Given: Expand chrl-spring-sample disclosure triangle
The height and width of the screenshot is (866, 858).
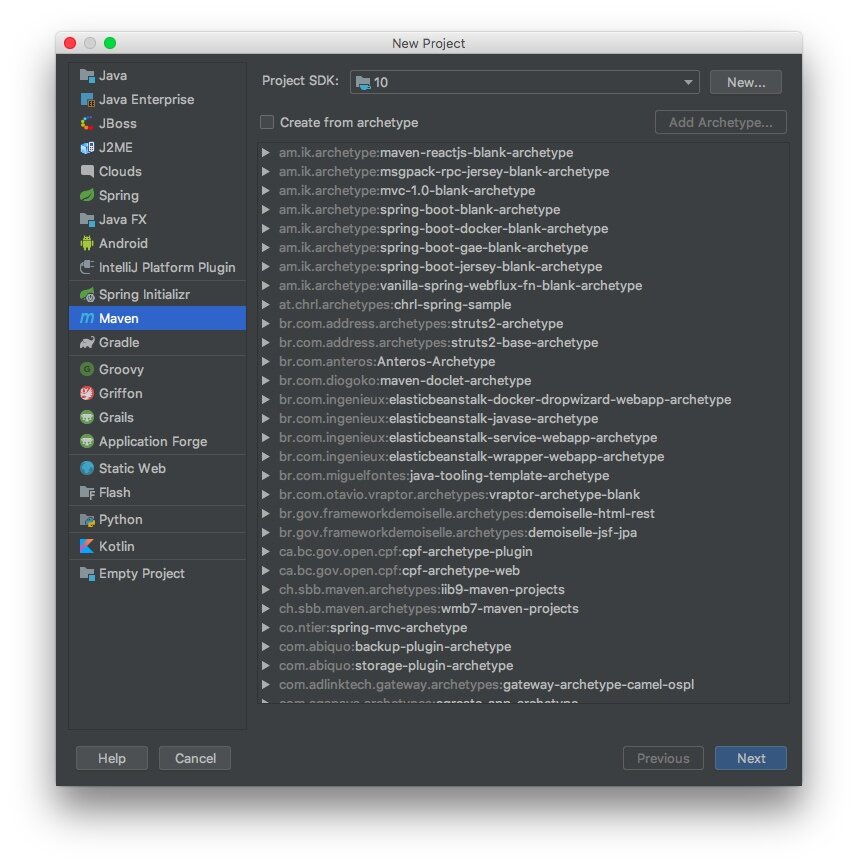Looking at the screenshot, I should (266, 304).
